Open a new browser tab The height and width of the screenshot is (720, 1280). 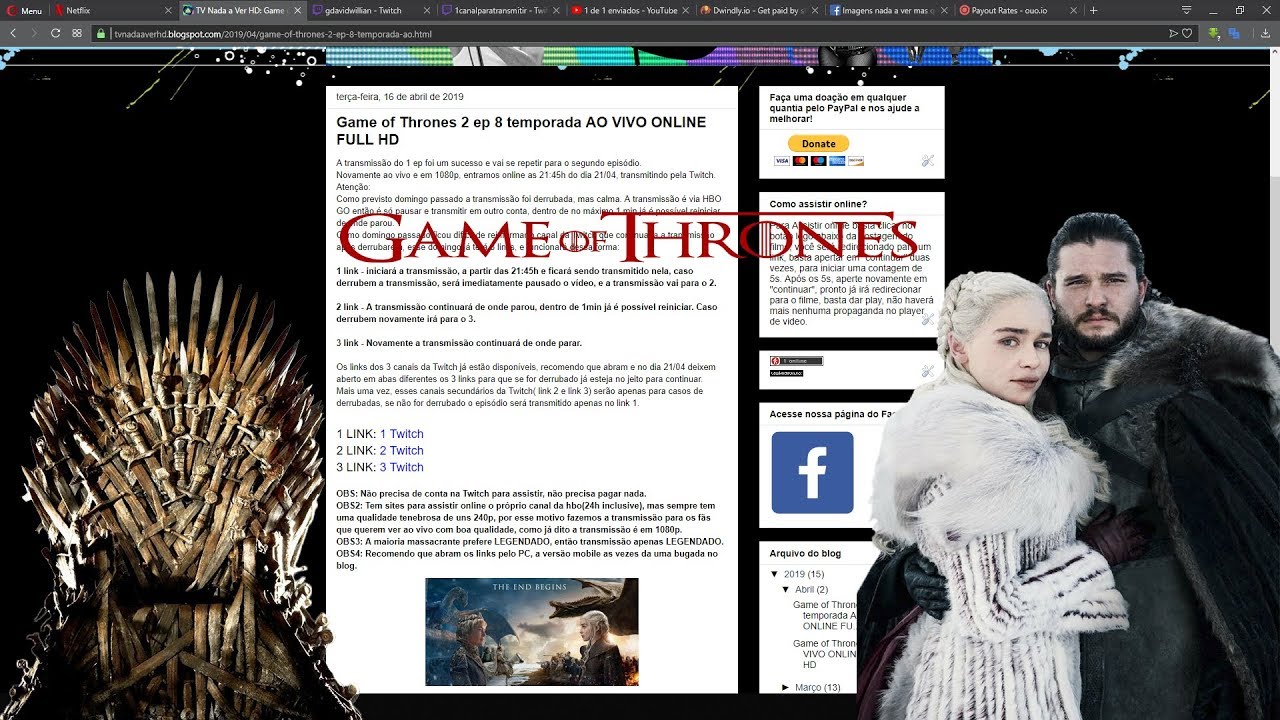pos(1093,10)
